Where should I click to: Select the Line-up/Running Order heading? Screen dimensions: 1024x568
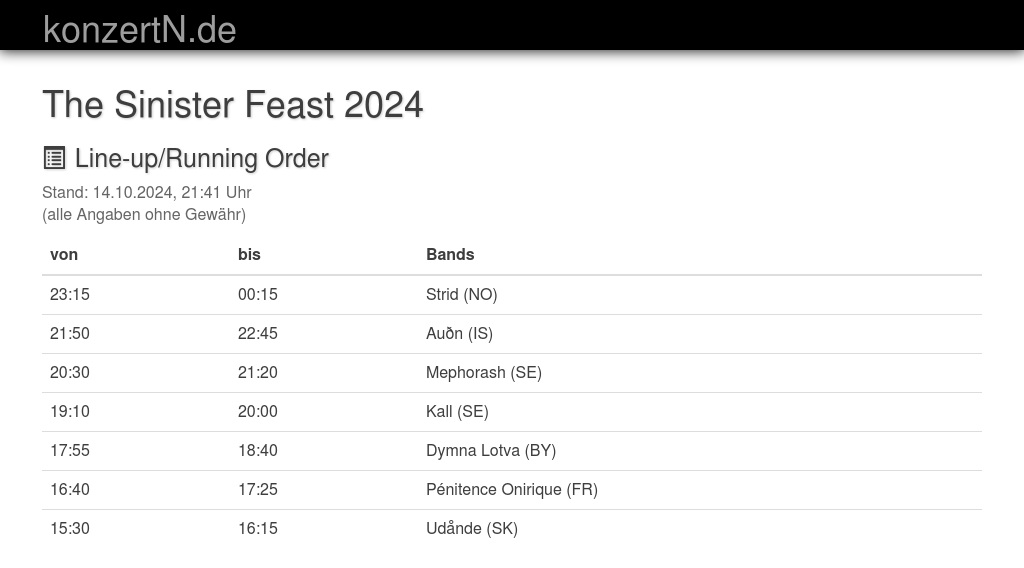pyautogui.click(x=202, y=158)
